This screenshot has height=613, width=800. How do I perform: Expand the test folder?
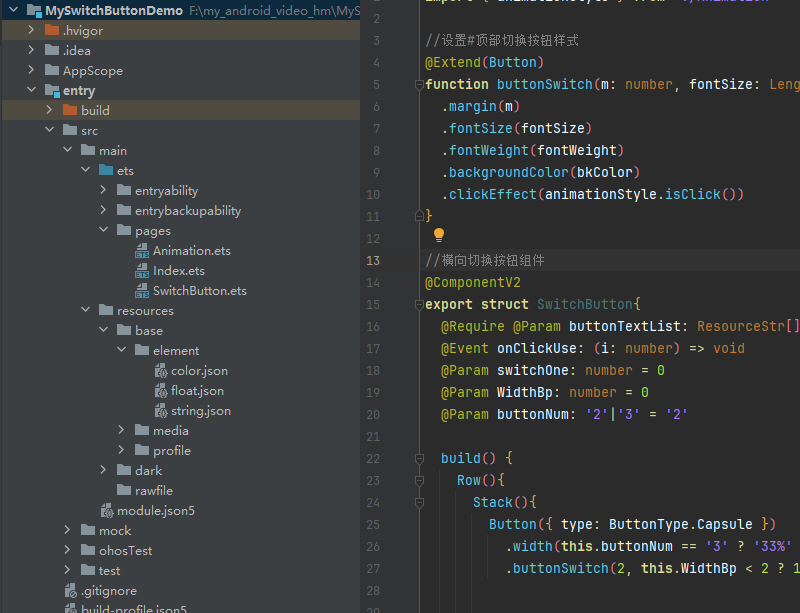(67, 570)
